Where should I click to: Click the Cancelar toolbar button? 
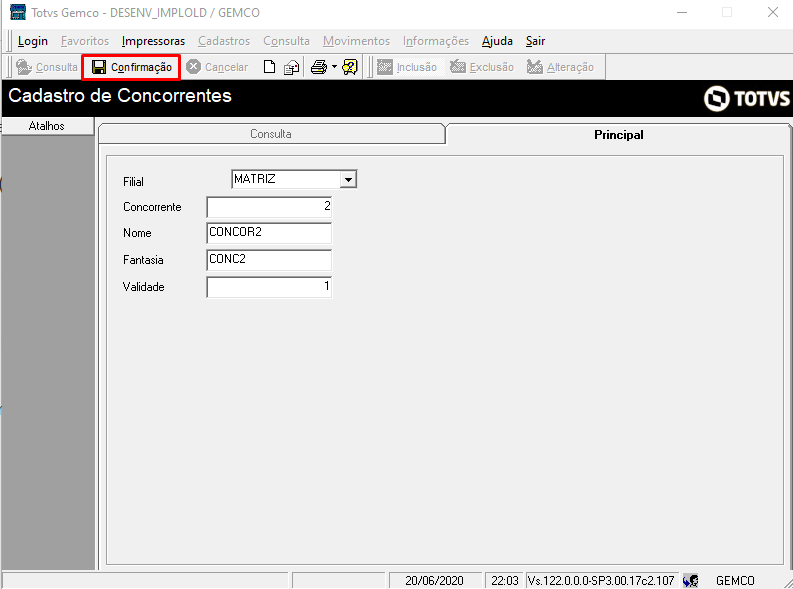pyautogui.click(x=217, y=67)
